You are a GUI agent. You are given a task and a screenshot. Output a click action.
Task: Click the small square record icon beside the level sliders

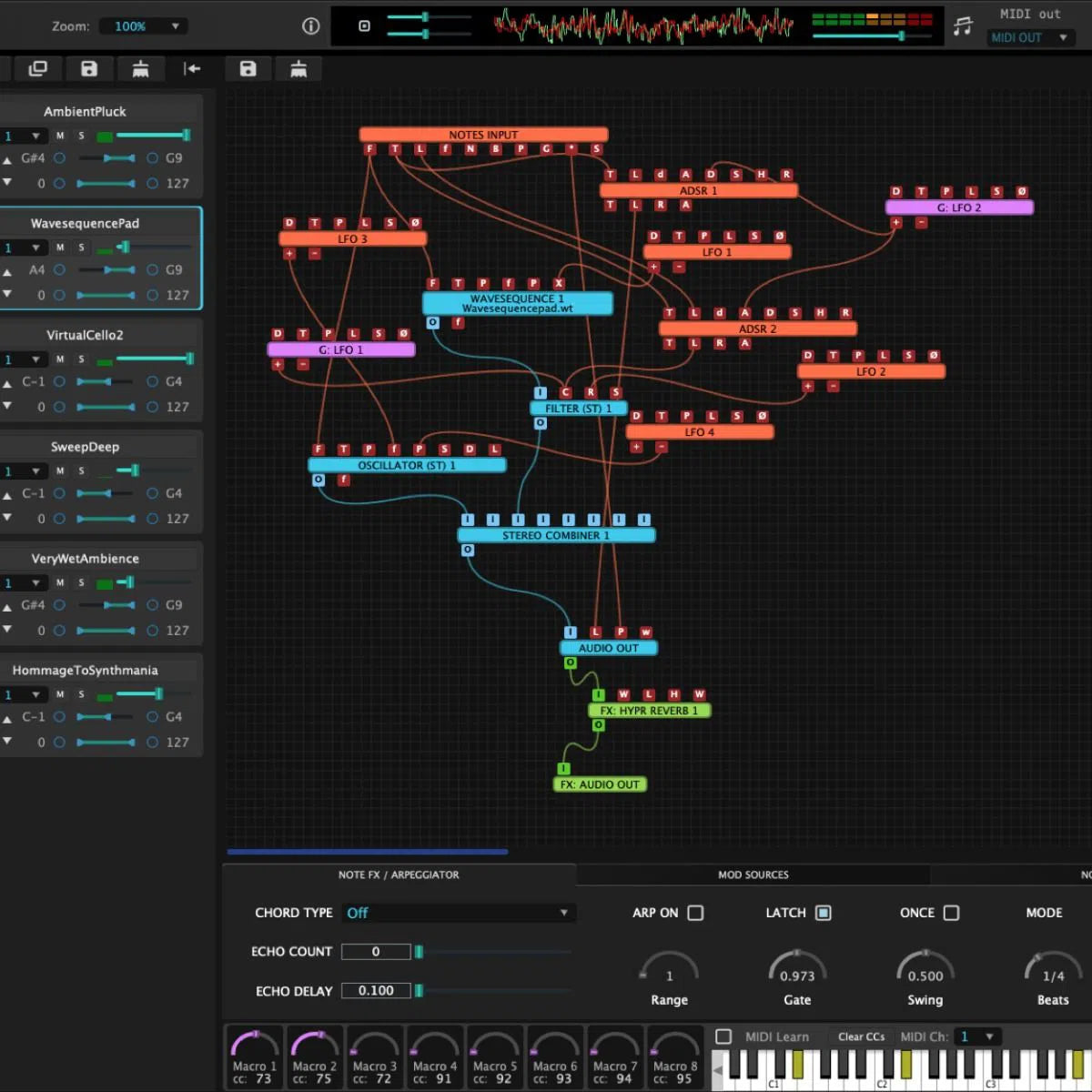(x=364, y=25)
